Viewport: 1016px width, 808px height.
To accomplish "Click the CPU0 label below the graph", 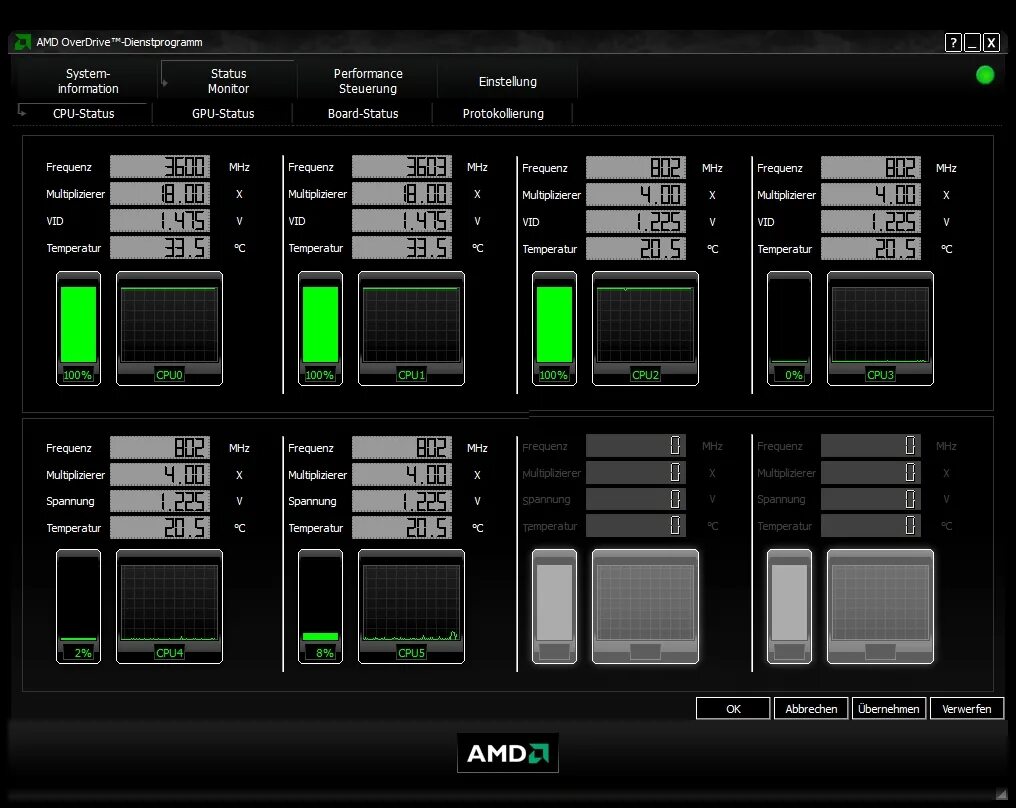I will coord(169,375).
